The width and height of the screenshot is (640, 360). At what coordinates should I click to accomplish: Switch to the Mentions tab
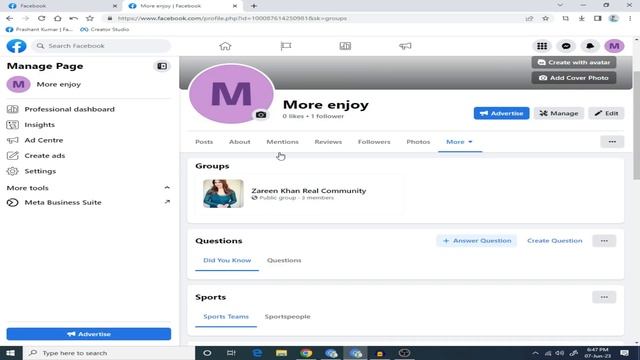tap(282, 142)
